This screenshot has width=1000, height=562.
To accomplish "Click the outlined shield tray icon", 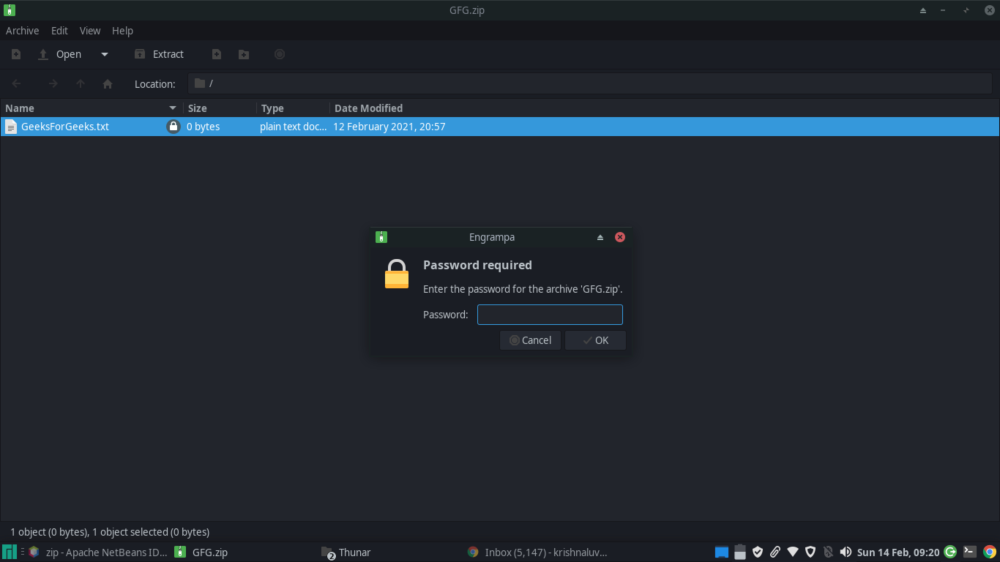I will pyautogui.click(x=811, y=552).
